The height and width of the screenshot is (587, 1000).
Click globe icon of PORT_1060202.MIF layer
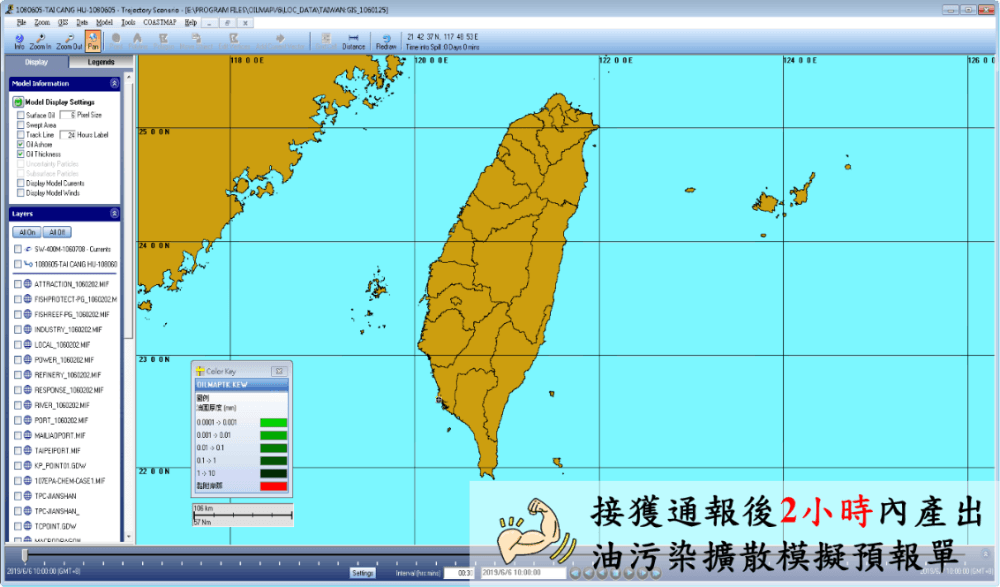pyautogui.click(x=28, y=420)
